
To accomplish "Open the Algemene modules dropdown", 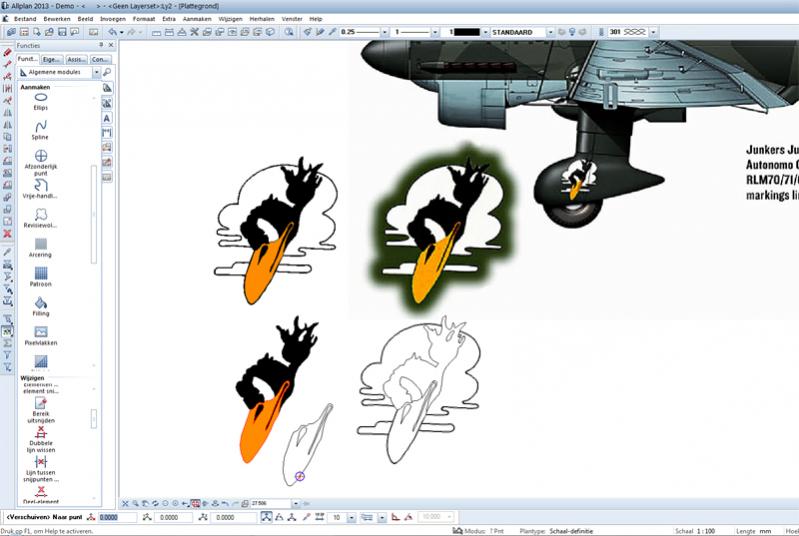I will coord(96,72).
